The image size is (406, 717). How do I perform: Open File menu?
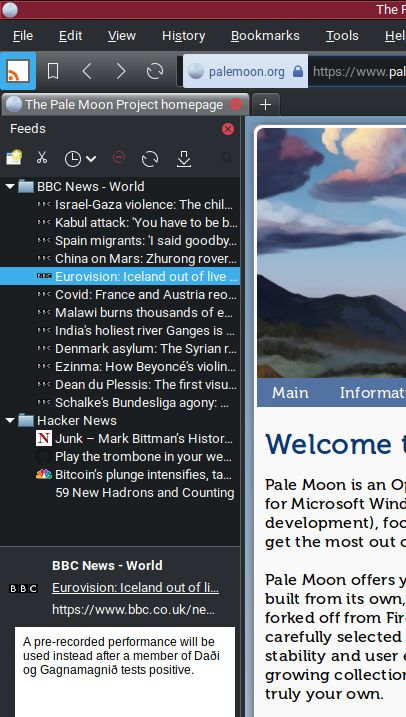[x=23, y=36]
